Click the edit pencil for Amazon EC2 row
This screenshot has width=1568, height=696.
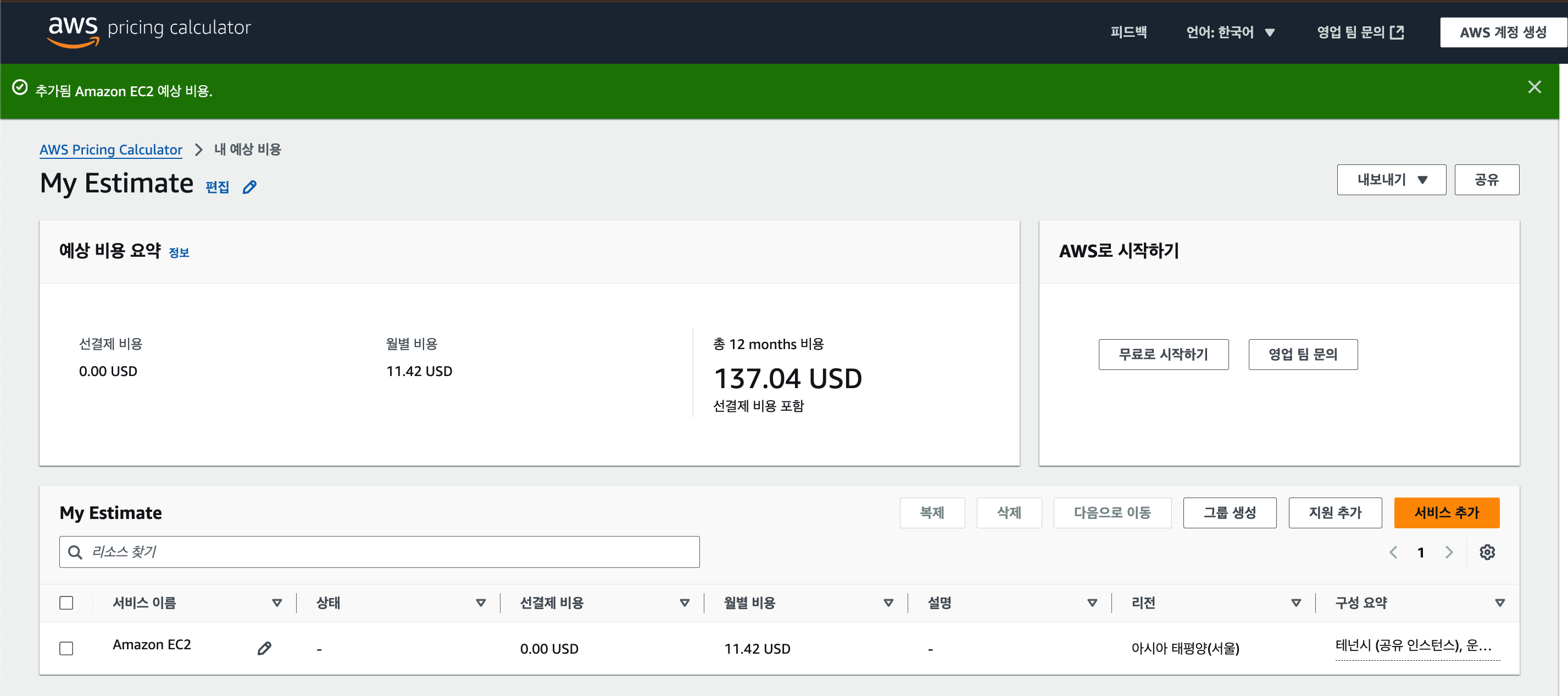[264, 649]
